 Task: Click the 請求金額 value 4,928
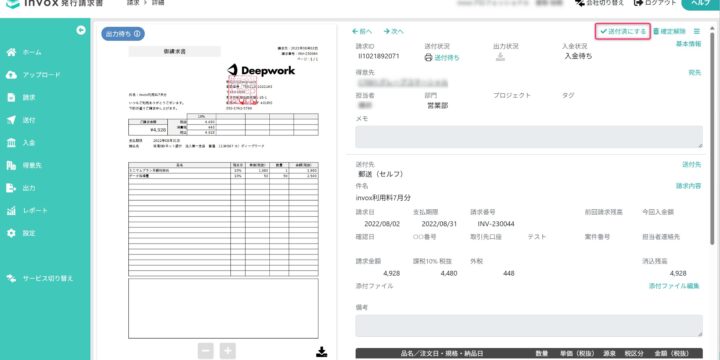pos(391,273)
